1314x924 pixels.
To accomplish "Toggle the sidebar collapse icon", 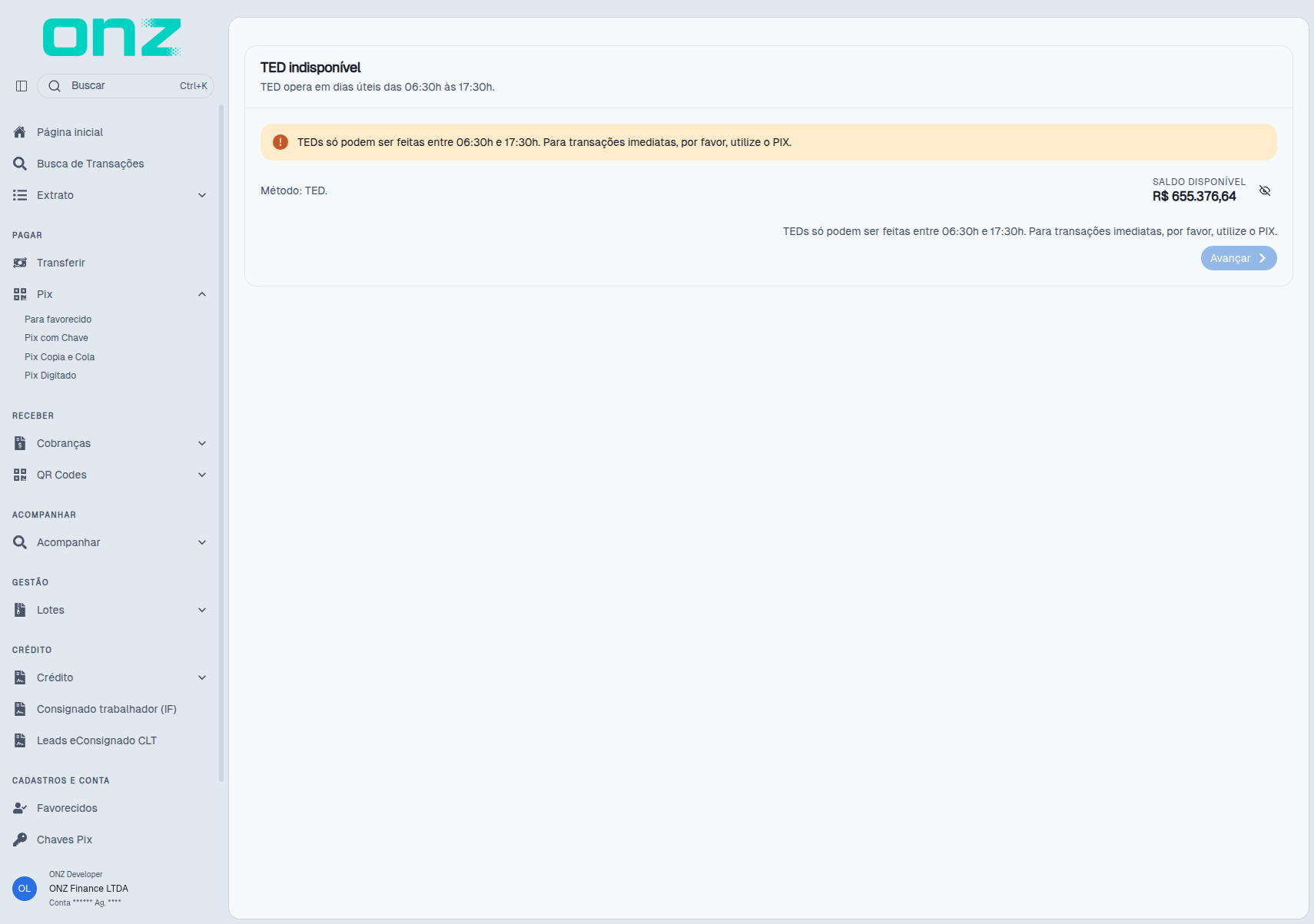I will point(22,86).
